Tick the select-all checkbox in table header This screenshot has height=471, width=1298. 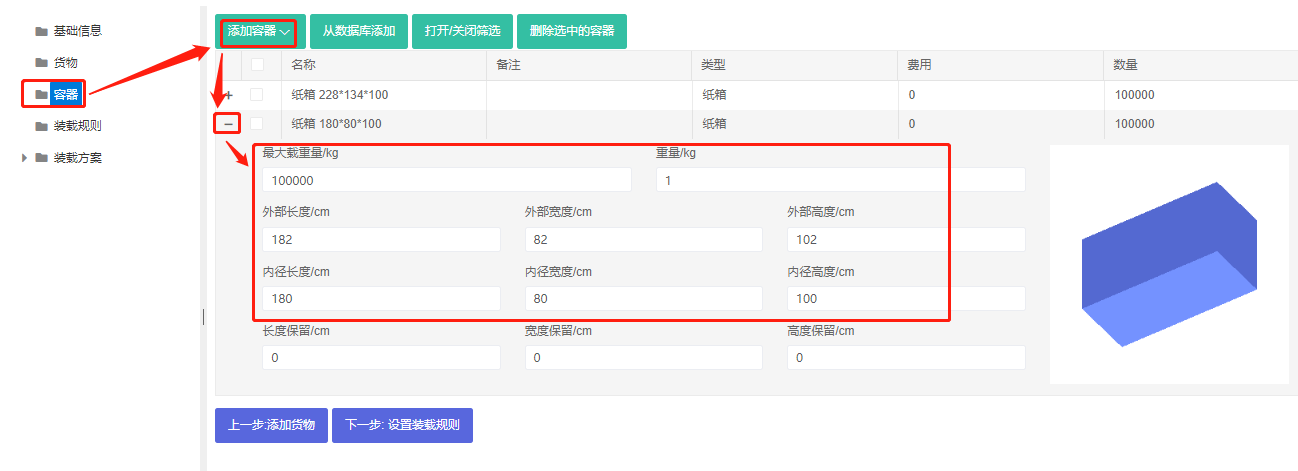coord(258,66)
